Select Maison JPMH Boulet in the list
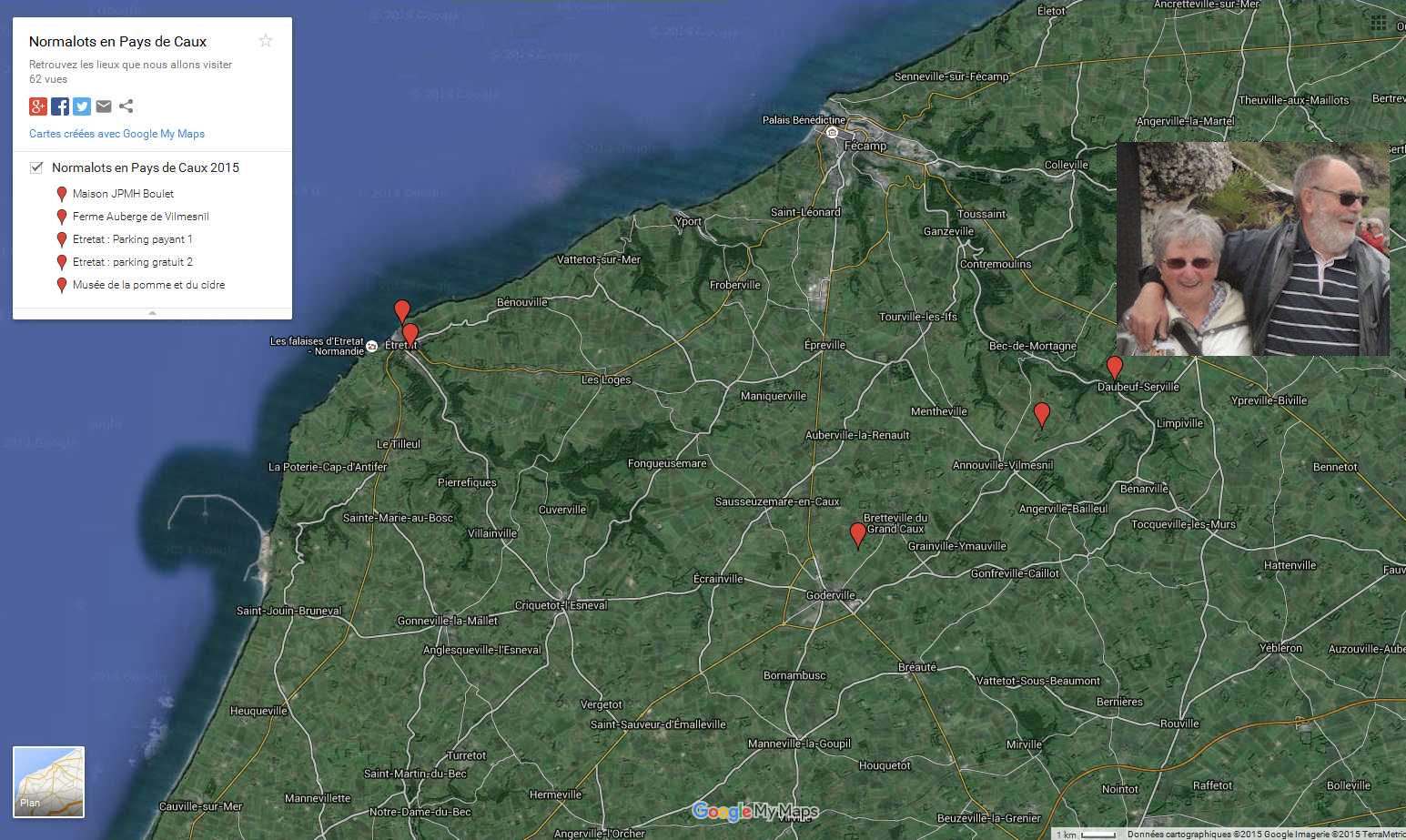Screen dimensions: 1406x840 pos(123,194)
